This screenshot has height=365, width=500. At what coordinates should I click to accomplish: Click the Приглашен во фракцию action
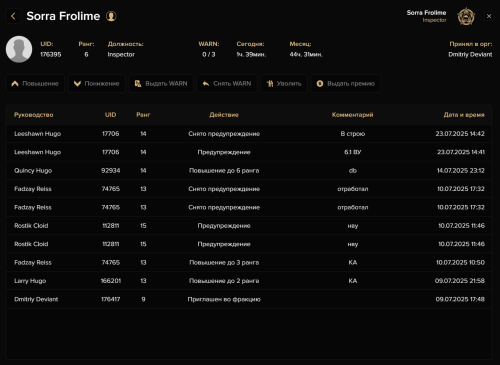click(224, 299)
